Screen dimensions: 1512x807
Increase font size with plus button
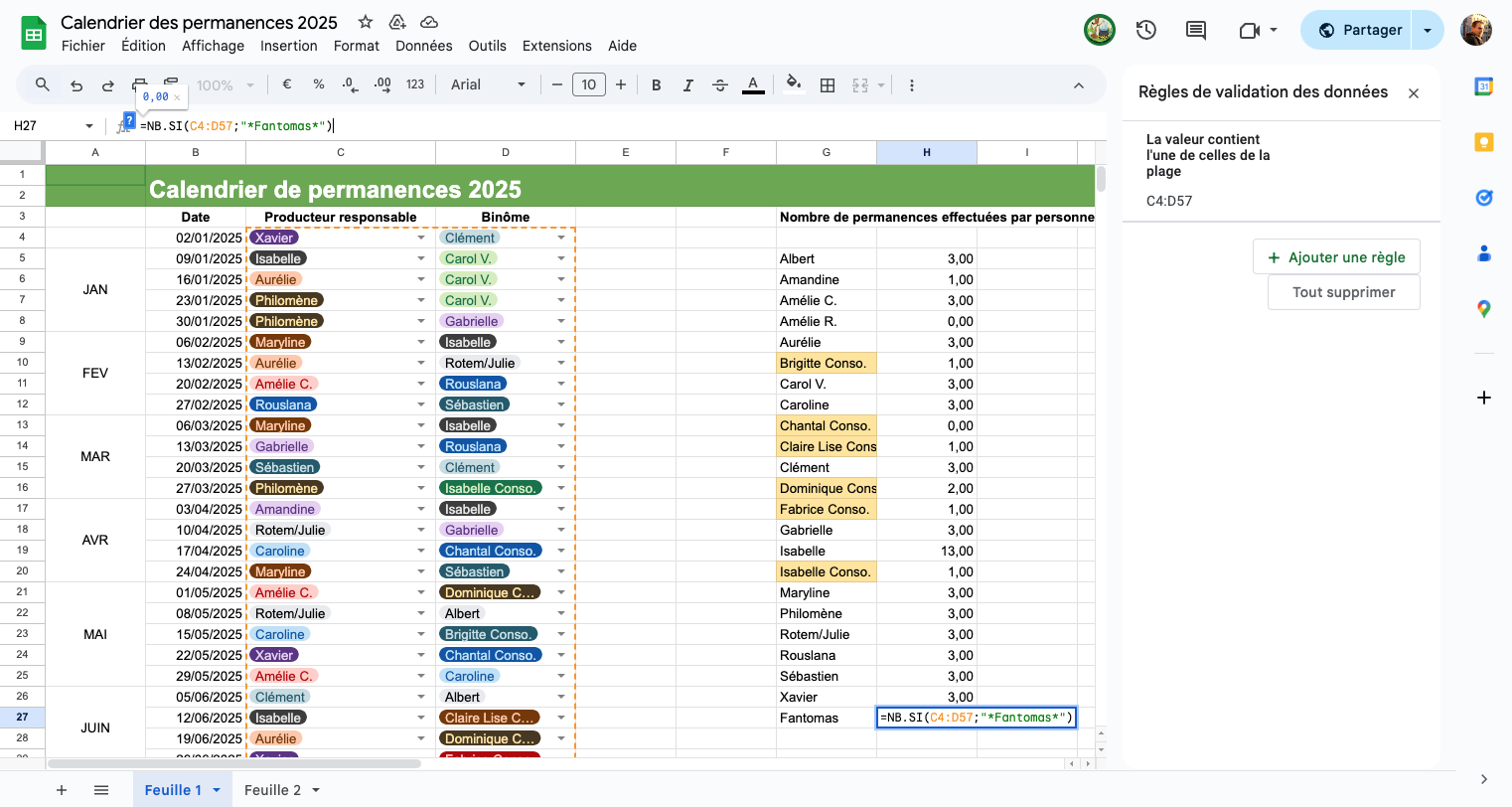pyautogui.click(x=621, y=84)
